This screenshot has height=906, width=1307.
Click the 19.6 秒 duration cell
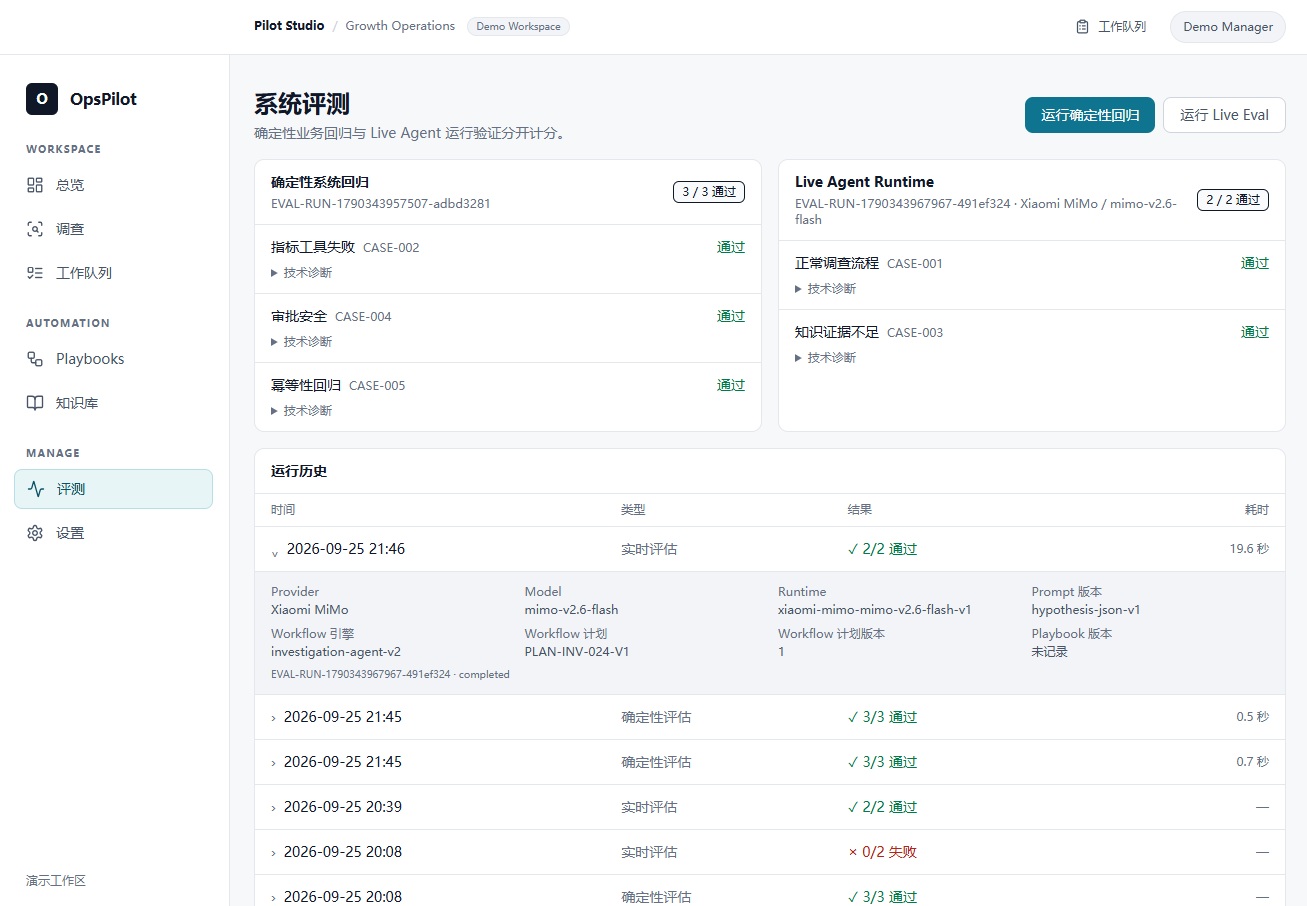click(1249, 549)
